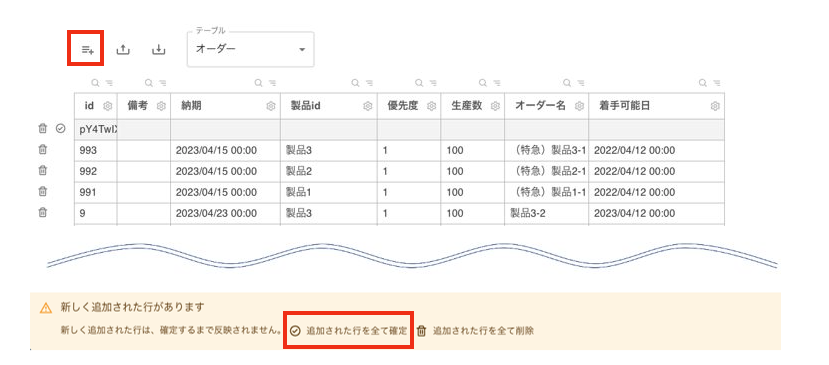Click the warning triangle icon in banner
The height and width of the screenshot is (365, 829).
tap(47, 307)
